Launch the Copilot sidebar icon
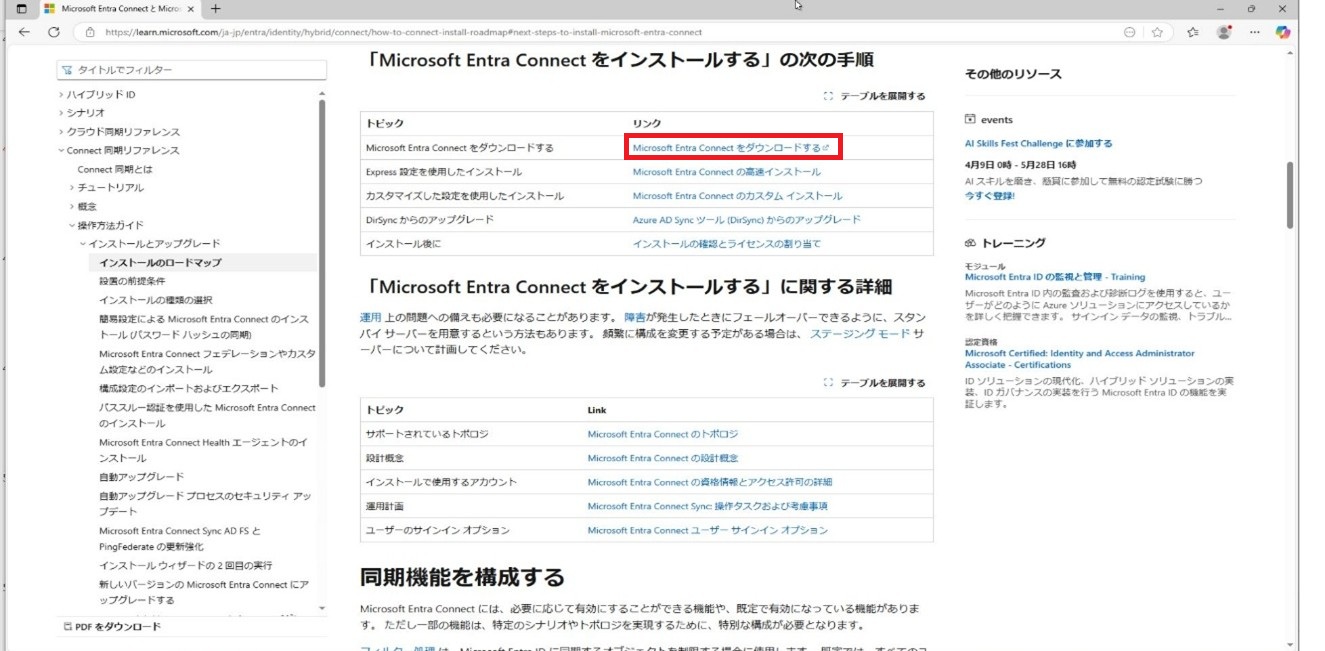 coord(1283,32)
